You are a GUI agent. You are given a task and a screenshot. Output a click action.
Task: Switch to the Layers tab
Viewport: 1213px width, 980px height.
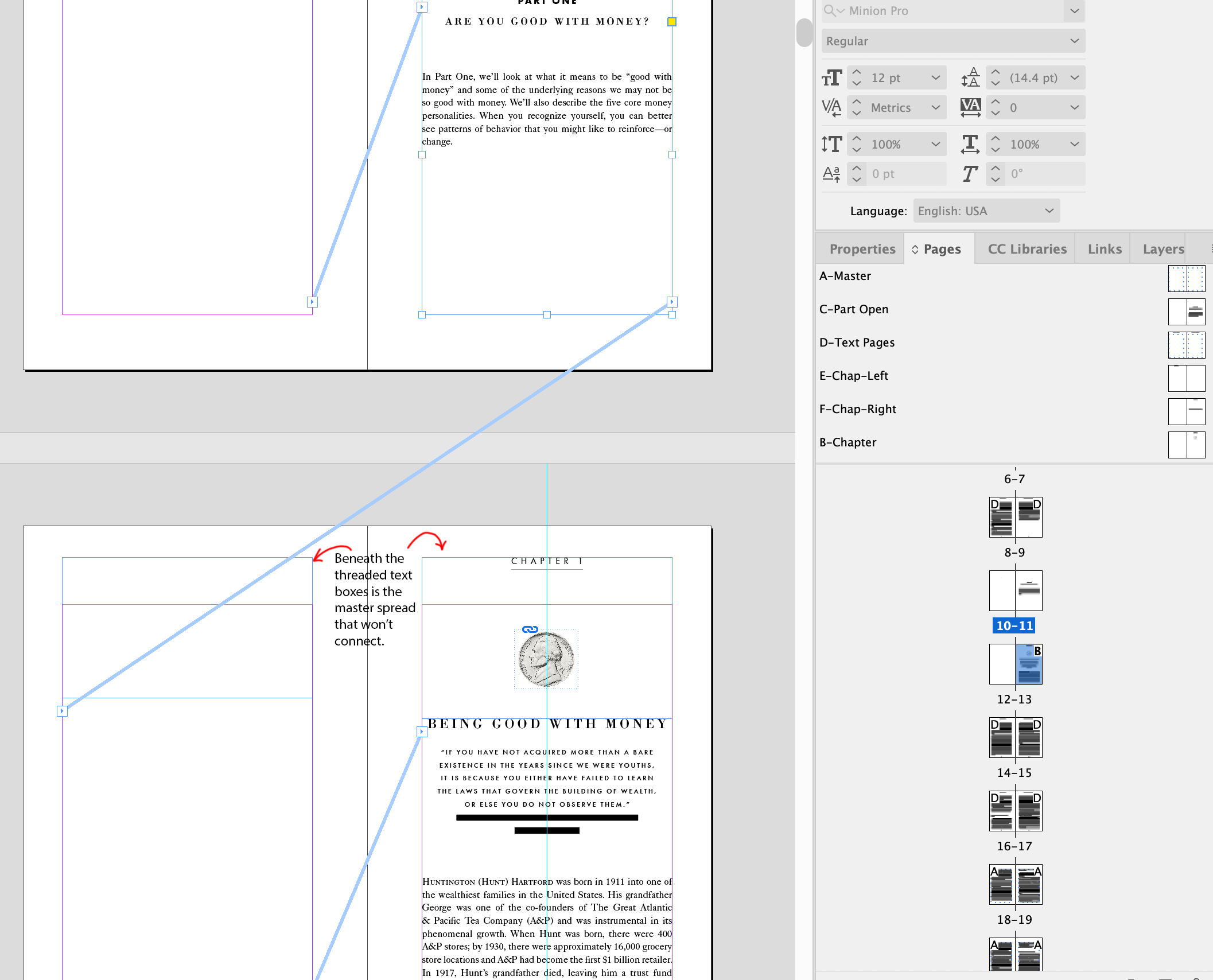coord(1163,248)
